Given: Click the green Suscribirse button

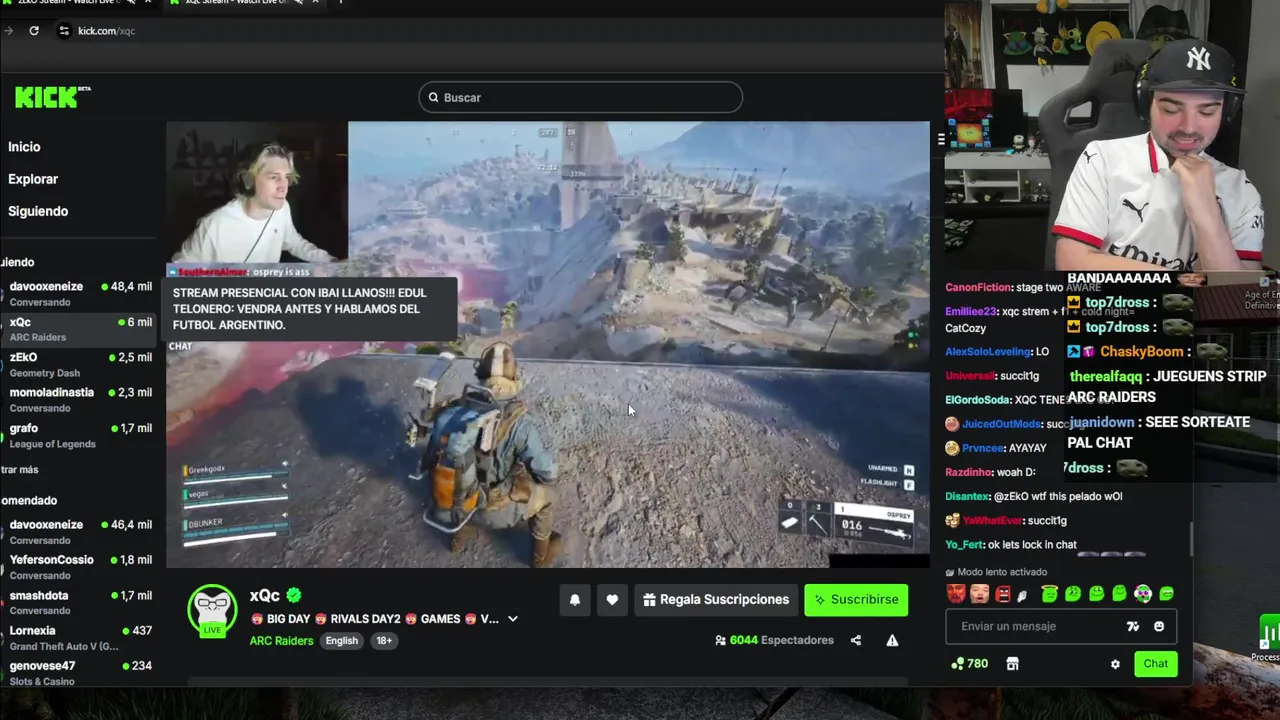Looking at the screenshot, I should click(856, 600).
